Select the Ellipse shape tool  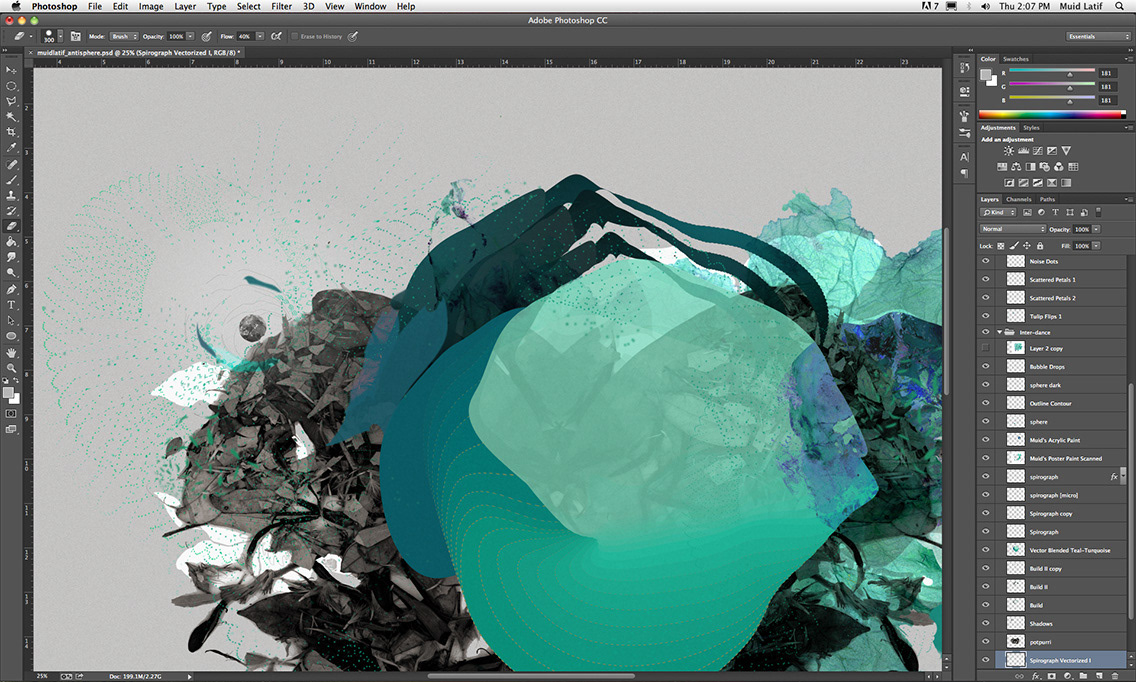11,336
